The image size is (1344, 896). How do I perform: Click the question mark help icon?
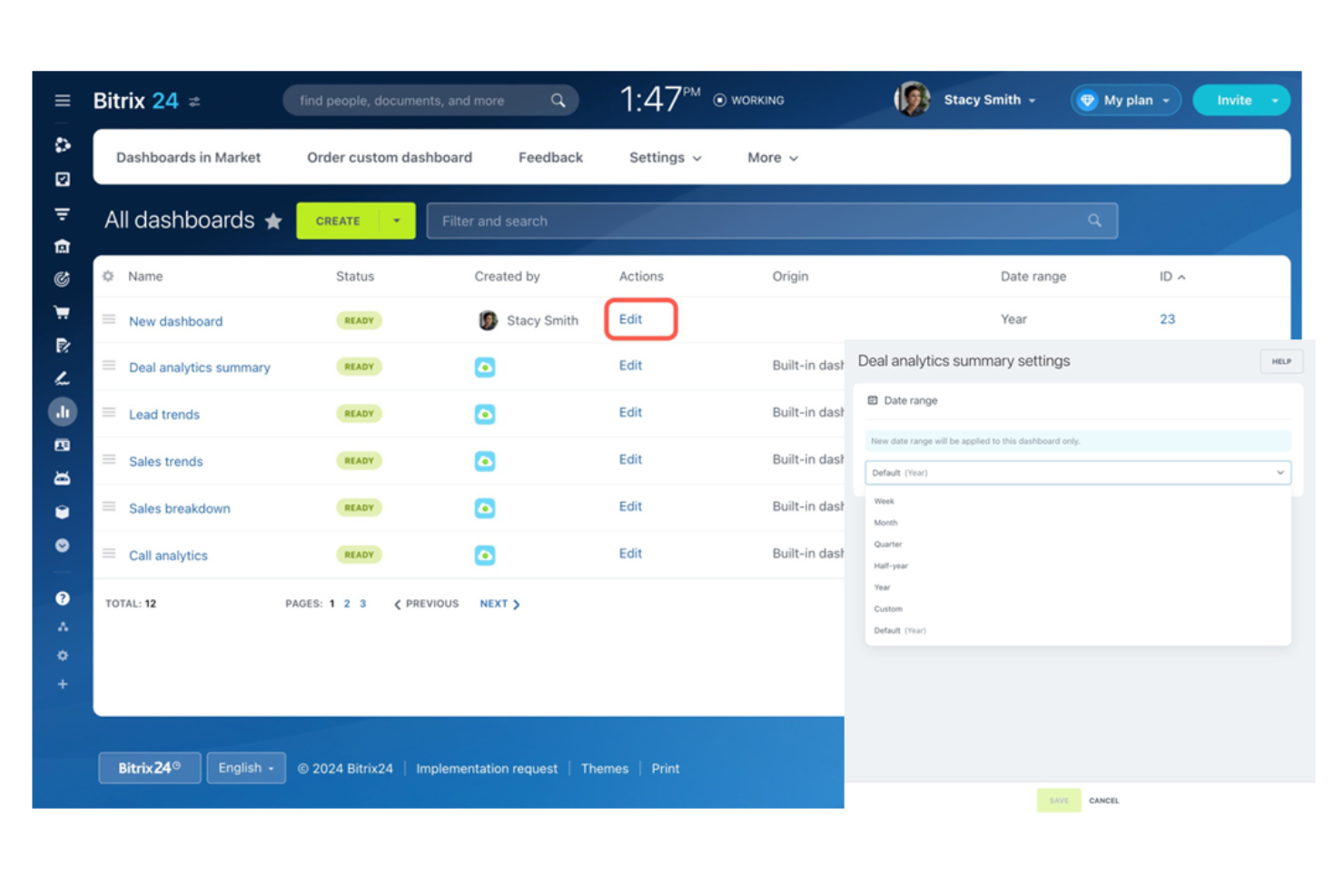[63, 598]
